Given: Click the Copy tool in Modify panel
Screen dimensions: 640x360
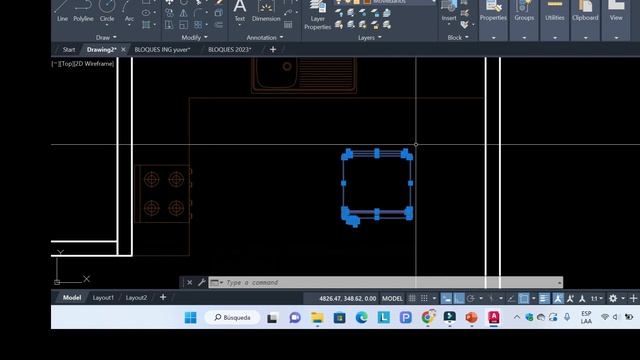Looking at the screenshot, I should click(x=169, y=13).
